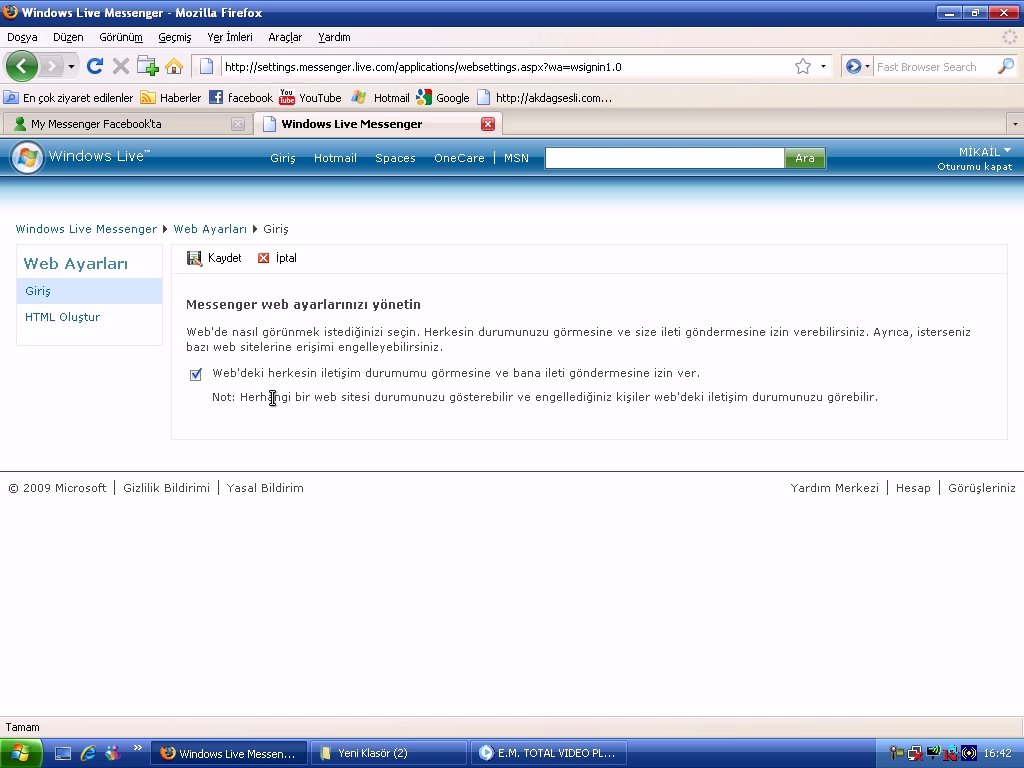Open the Facebook bookmark icon
The image size is (1024, 768).
pyautogui.click(x=216, y=97)
